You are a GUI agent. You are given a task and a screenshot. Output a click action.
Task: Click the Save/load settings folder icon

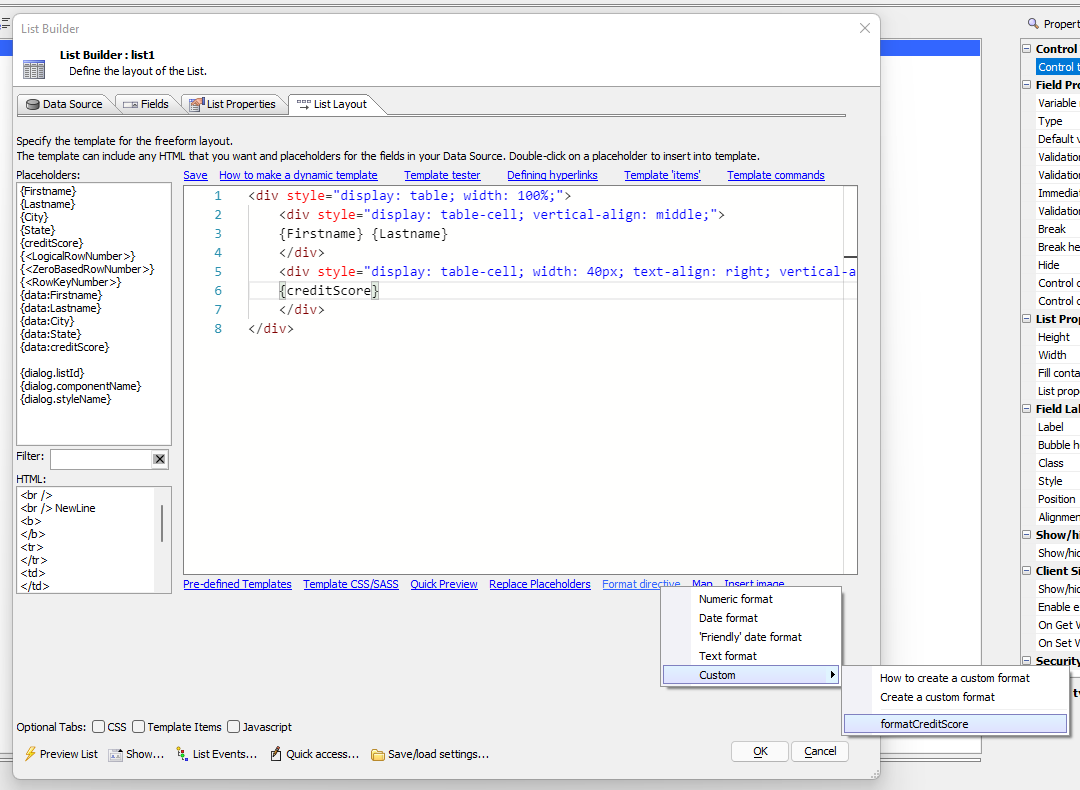377,755
